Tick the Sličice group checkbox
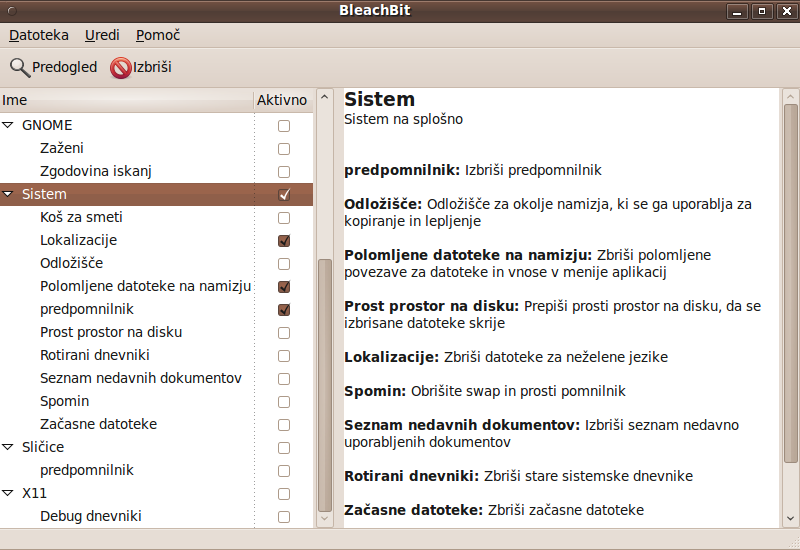 [284, 448]
